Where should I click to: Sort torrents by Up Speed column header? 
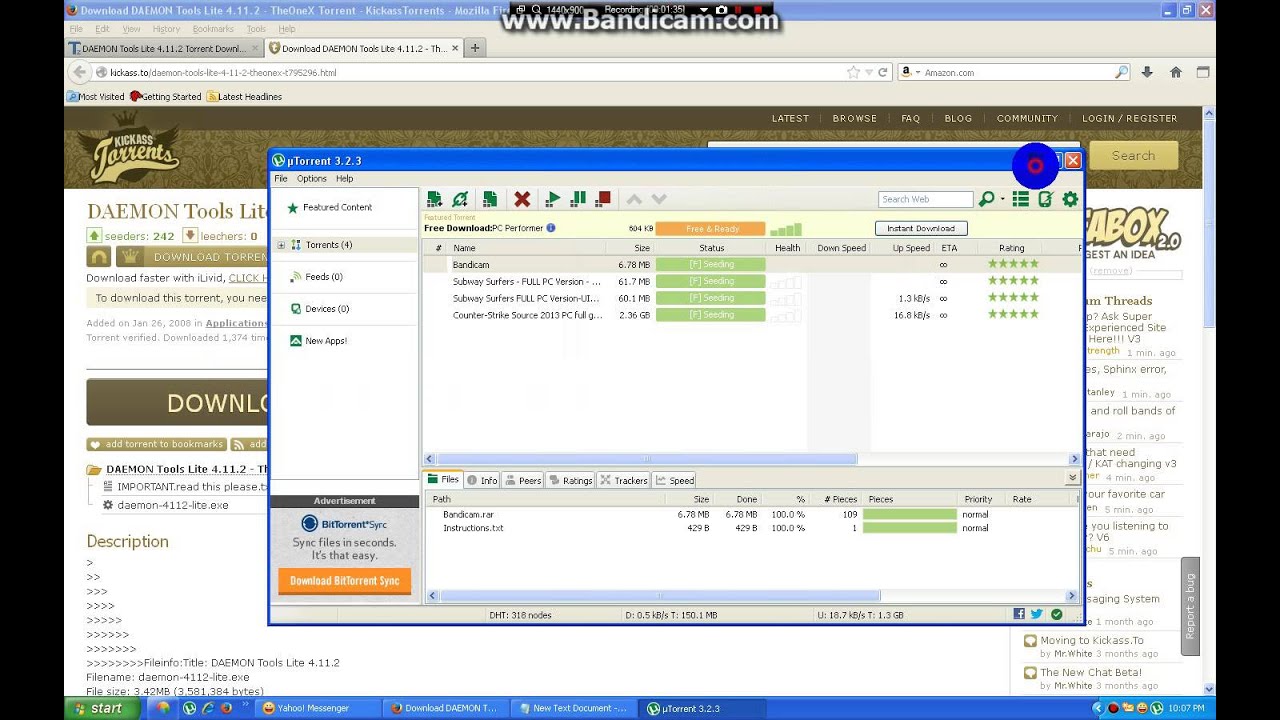[911, 248]
